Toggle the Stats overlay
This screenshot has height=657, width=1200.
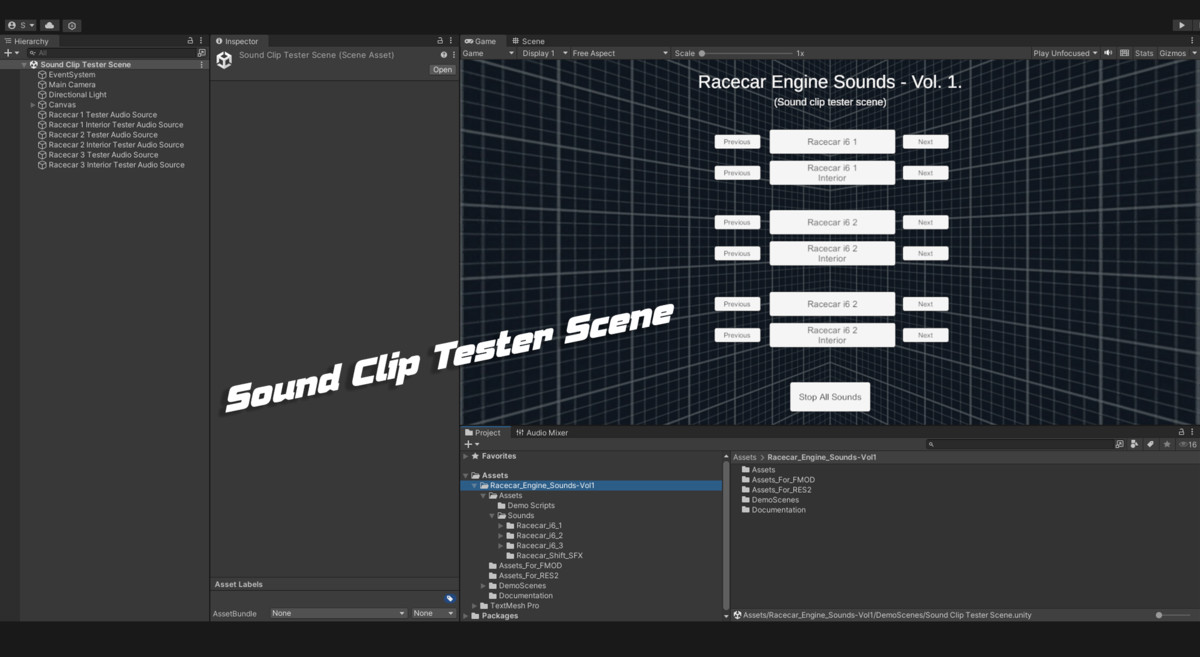click(1144, 53)
